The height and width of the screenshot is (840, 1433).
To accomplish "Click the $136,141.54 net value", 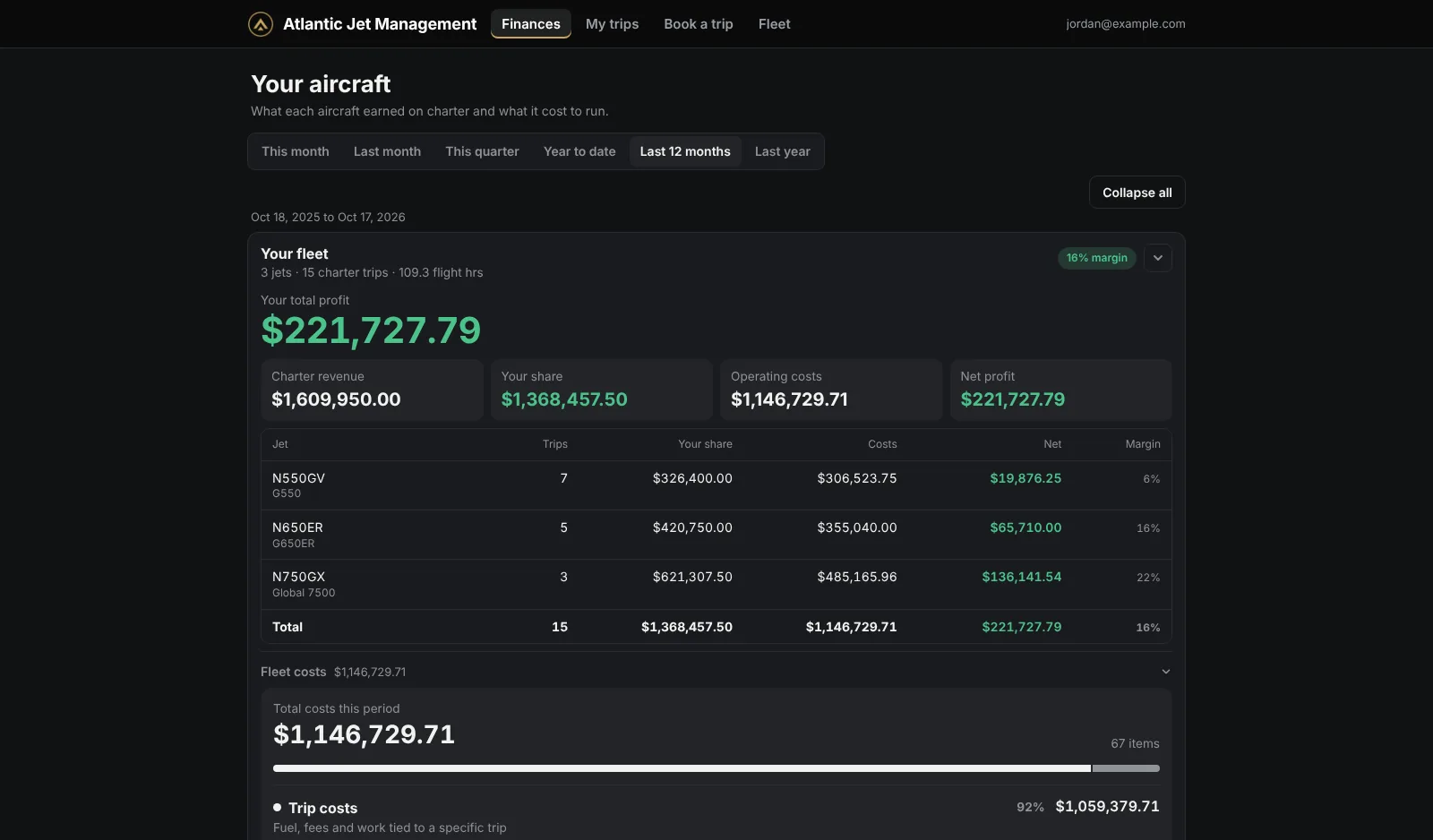I will (1022, 577).
